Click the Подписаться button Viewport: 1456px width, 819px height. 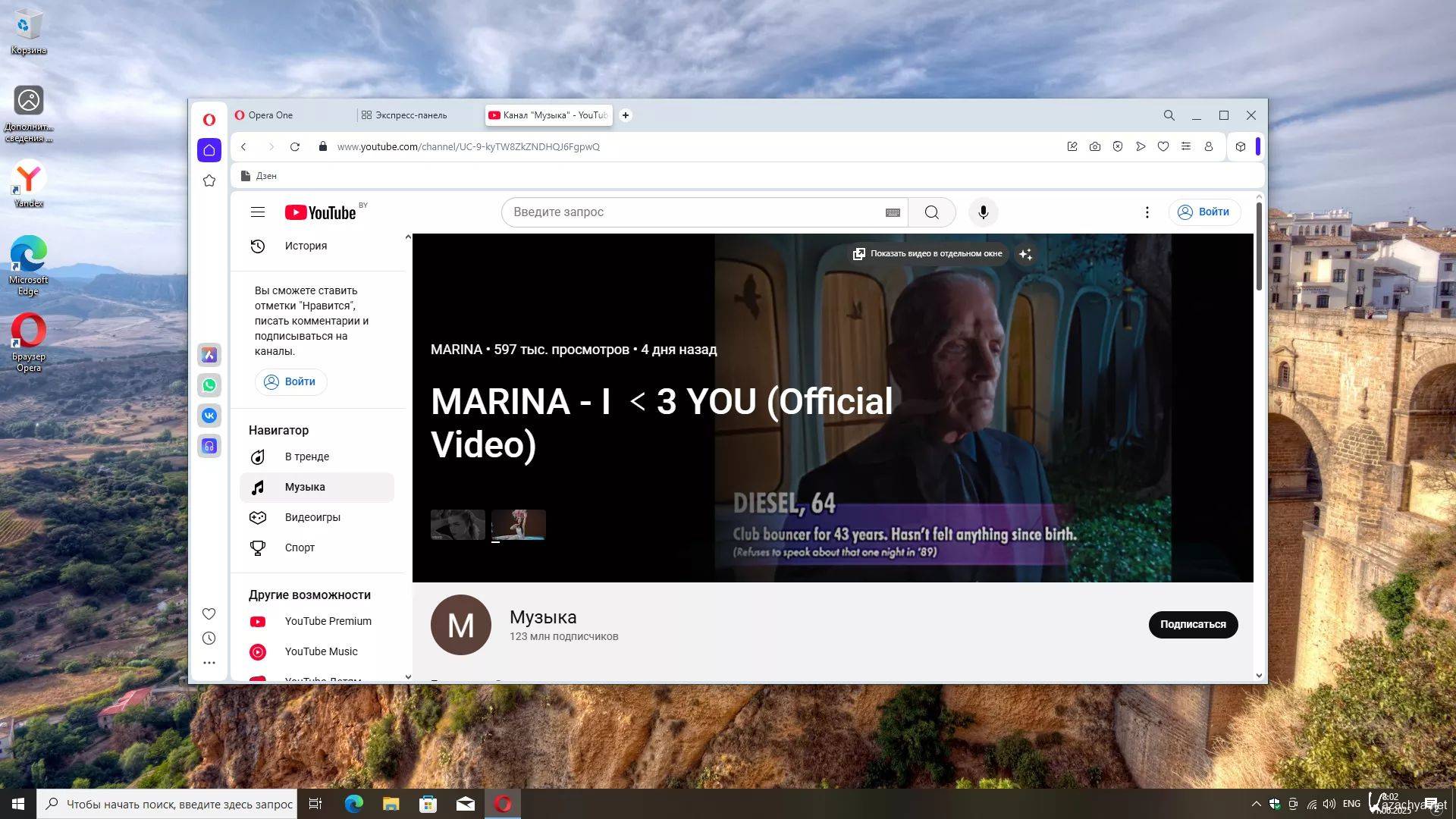coord(1192,625)
